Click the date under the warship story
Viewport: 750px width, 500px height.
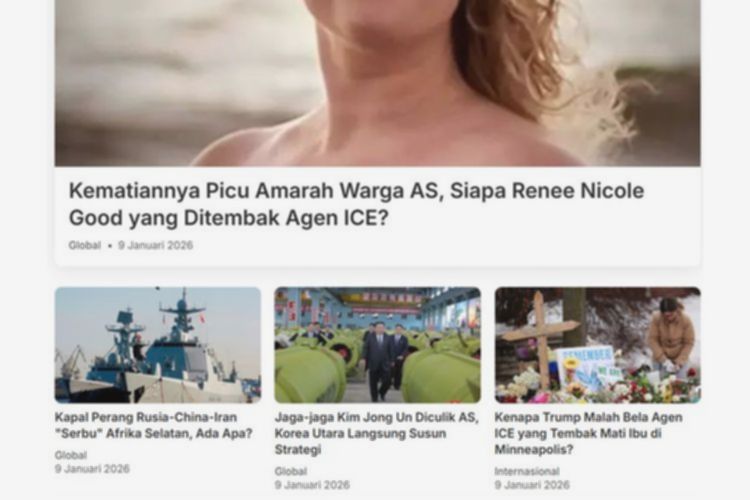click(x=92, y=469)
